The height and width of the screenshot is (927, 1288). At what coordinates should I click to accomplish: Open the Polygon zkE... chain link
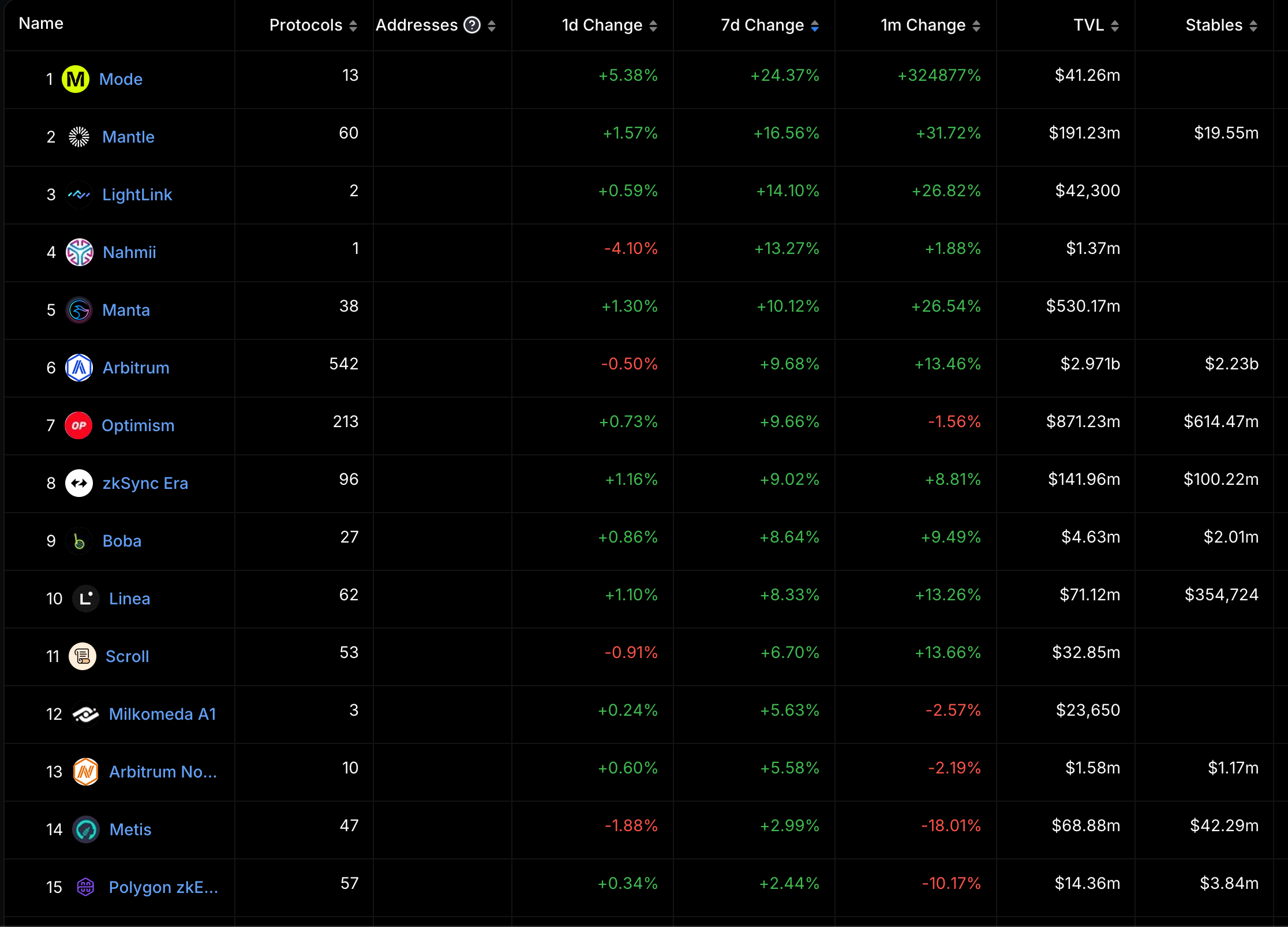(x=163, y=887)
